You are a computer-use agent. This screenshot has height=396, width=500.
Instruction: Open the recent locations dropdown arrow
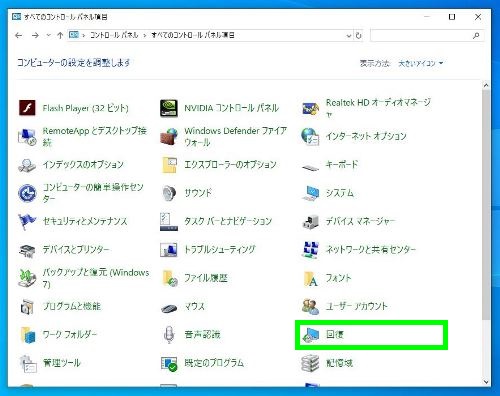tap(48, 35)
